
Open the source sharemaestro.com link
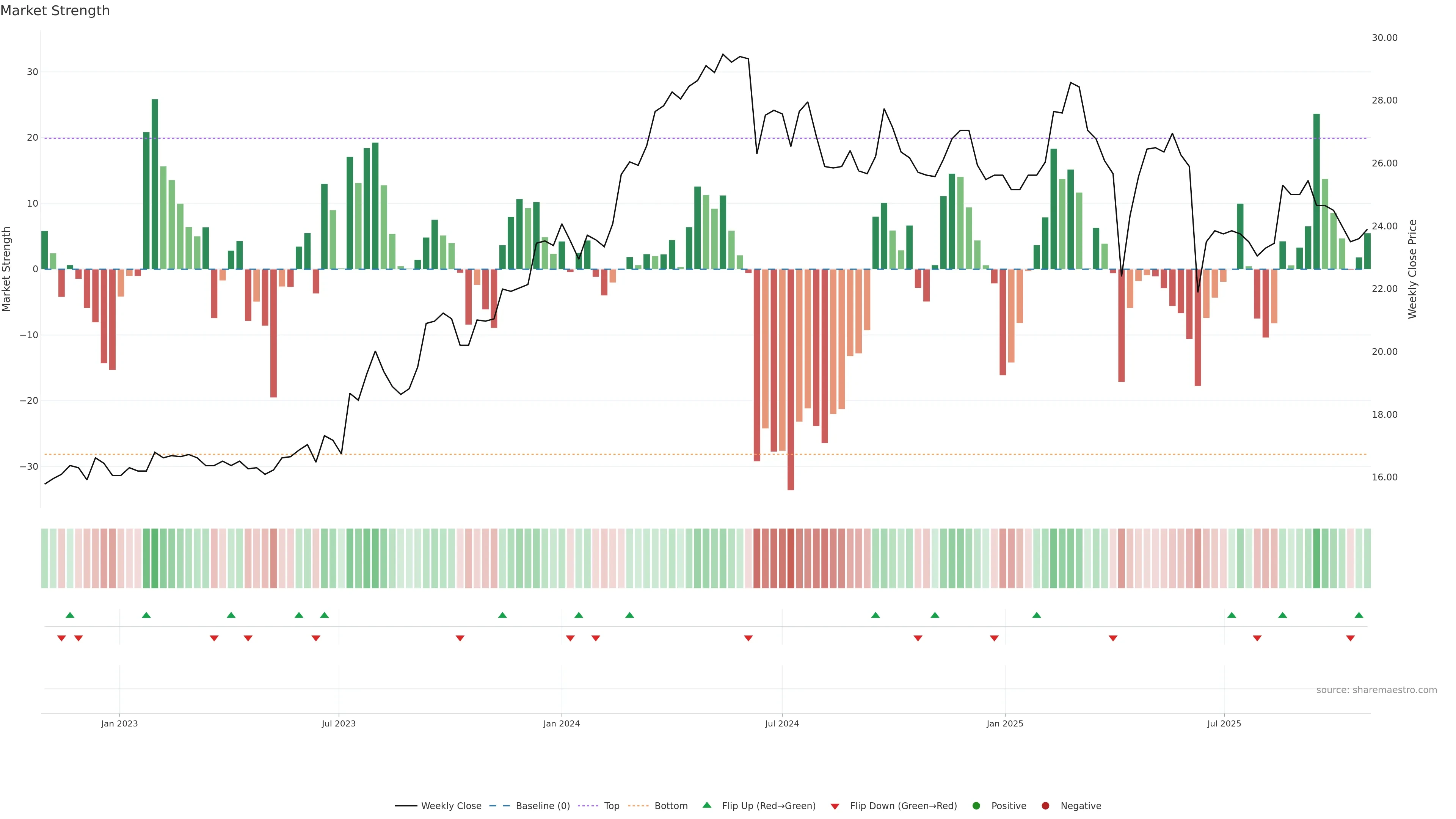point(1376,690)
